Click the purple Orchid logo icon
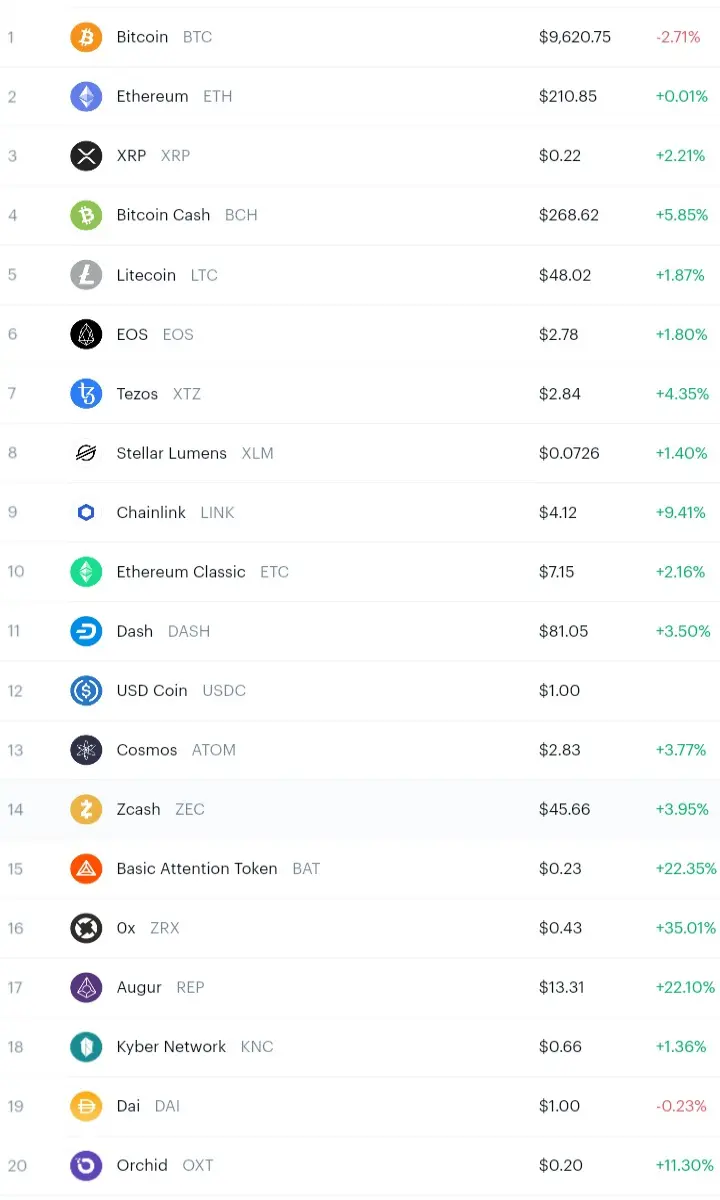 (x=86, y=1165)
